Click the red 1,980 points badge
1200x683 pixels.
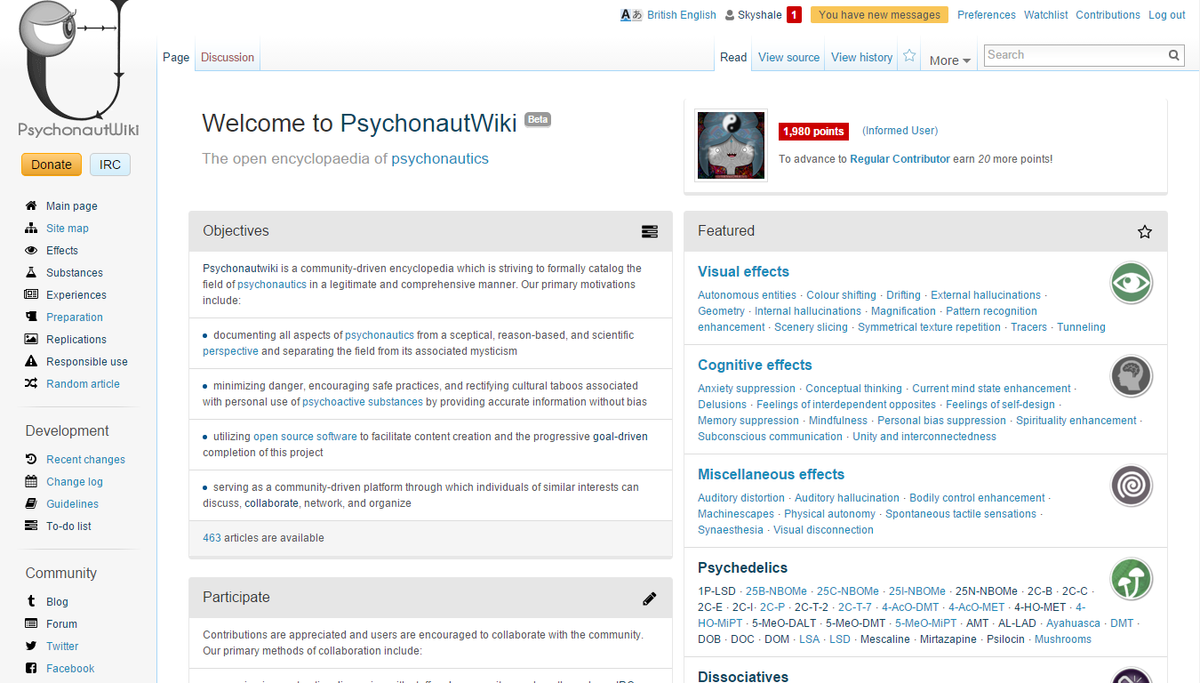[x=813, y=131]
